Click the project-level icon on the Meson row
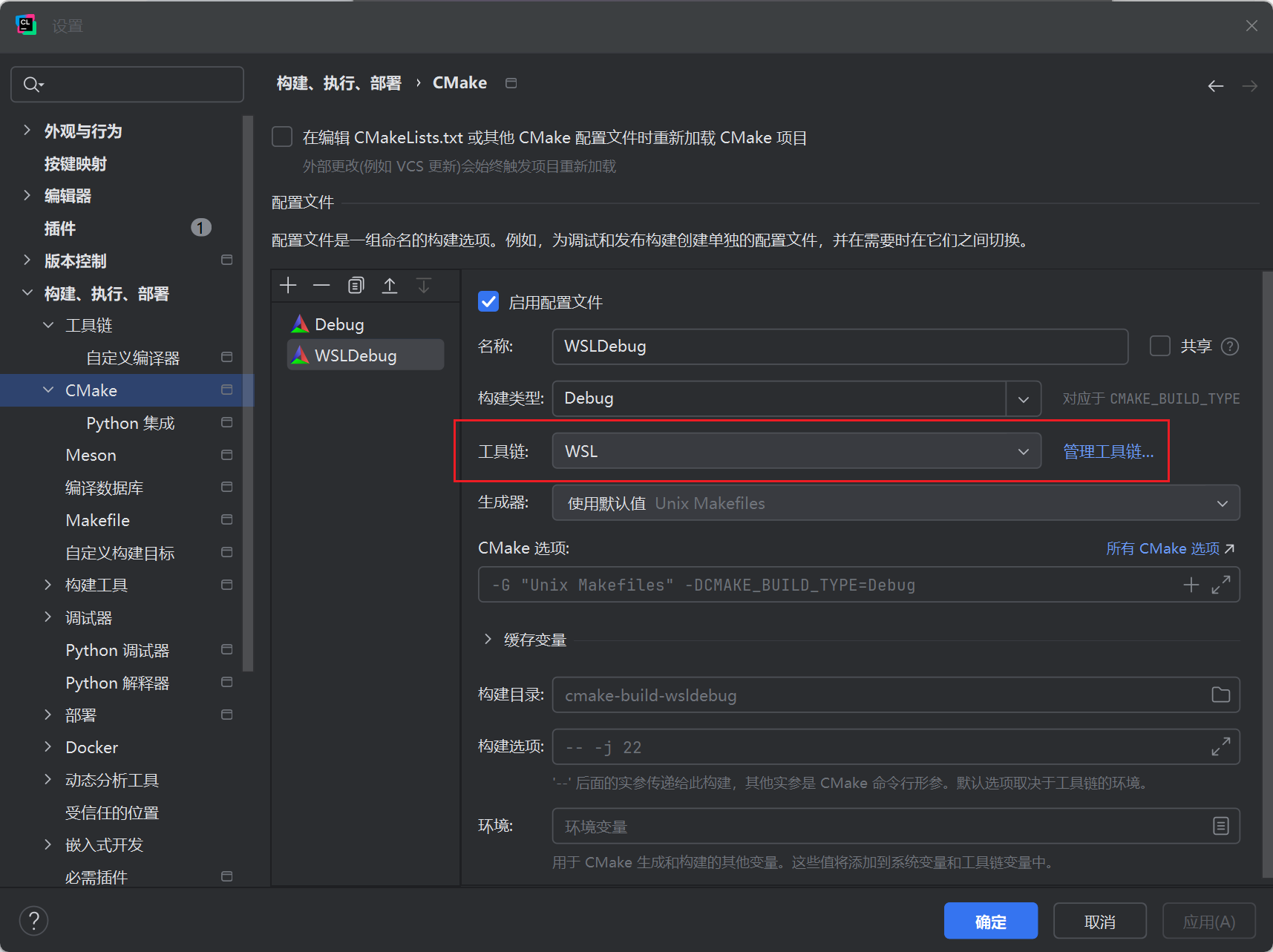 [227, 455]
